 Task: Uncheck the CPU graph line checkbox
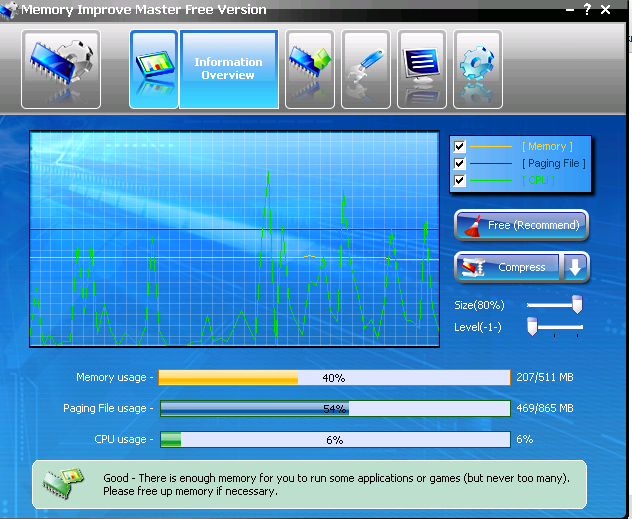point(459,180)
